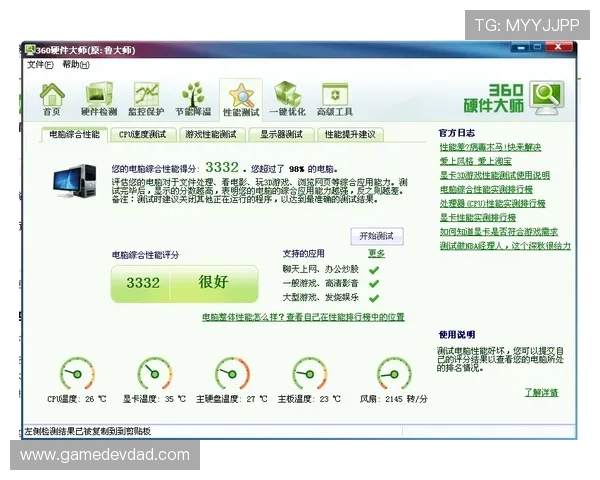Click the CPU温度: 26 ℃ reading
Screen dimensions: 600x480
[x=77, y=399]
